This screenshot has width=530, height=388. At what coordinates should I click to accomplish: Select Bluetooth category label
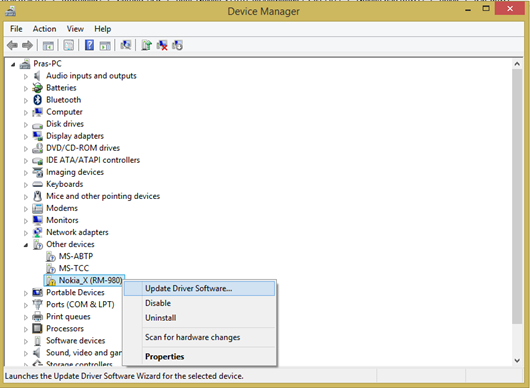tap(64, 100)
